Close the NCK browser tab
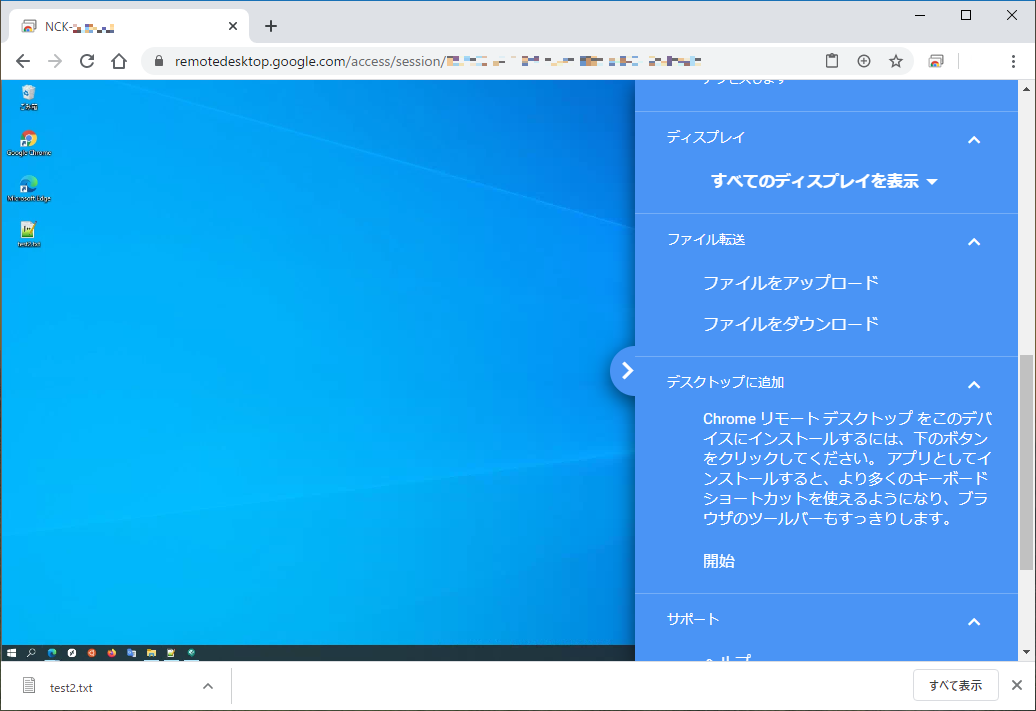 point(233,26)
